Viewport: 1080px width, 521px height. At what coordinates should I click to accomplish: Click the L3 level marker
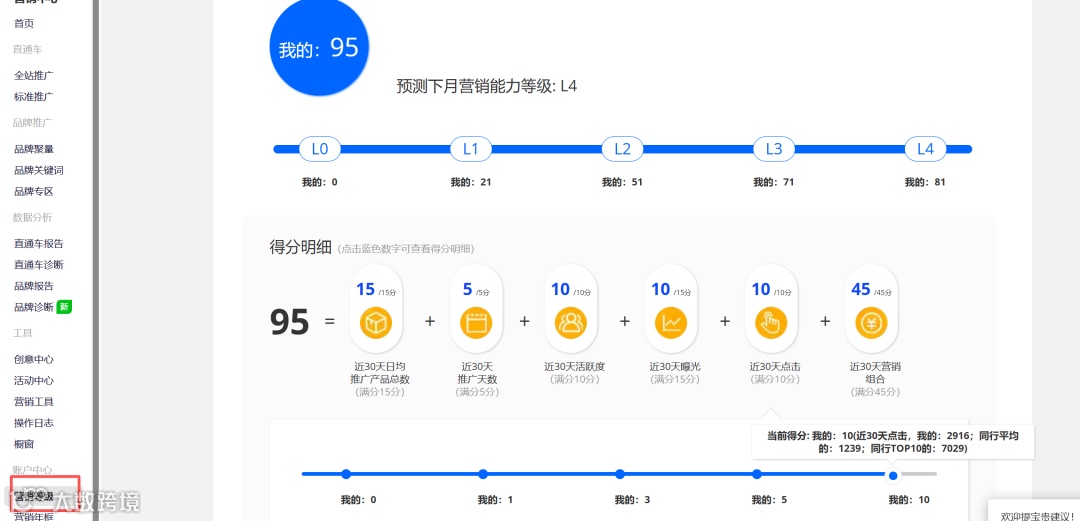tap(773, 149)
